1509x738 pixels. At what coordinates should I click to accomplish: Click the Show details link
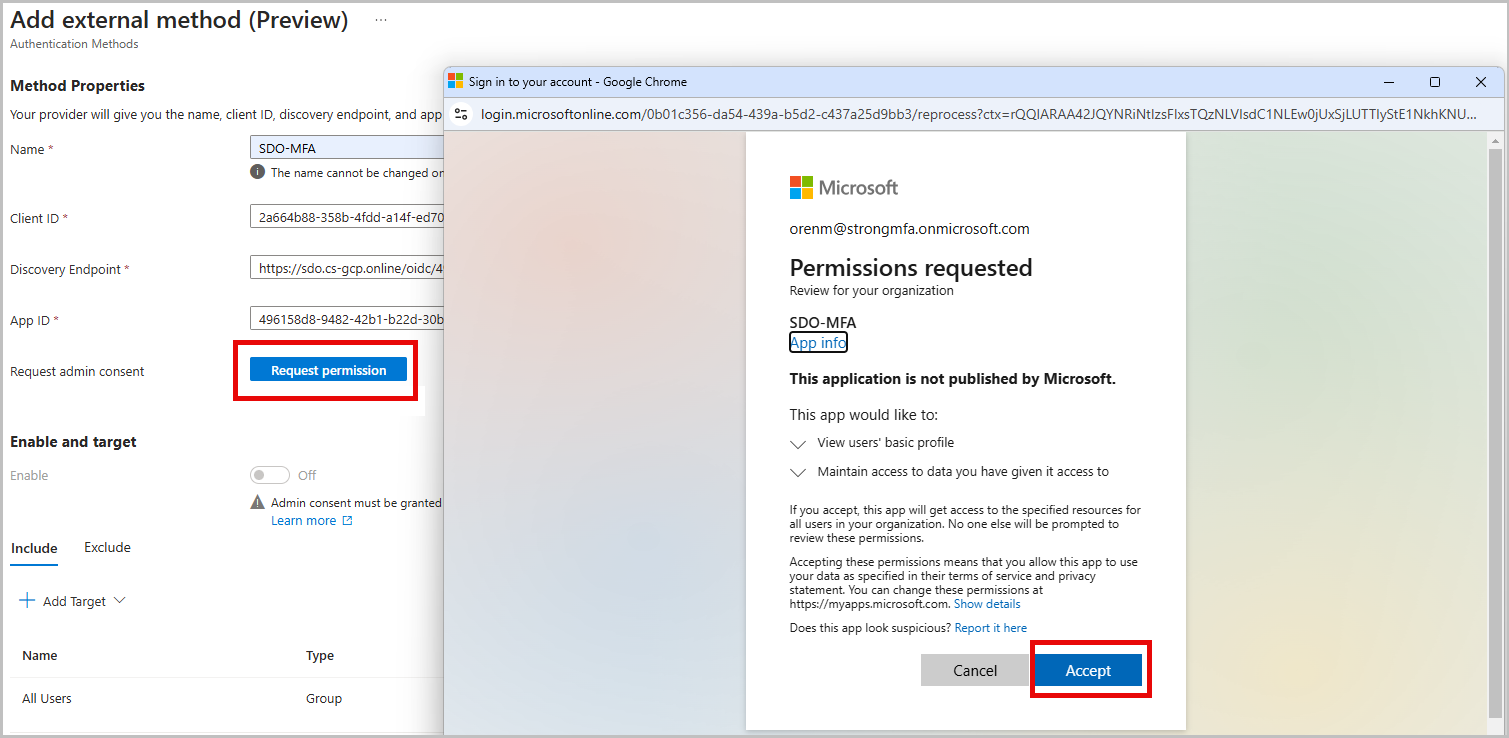(987, 604)
